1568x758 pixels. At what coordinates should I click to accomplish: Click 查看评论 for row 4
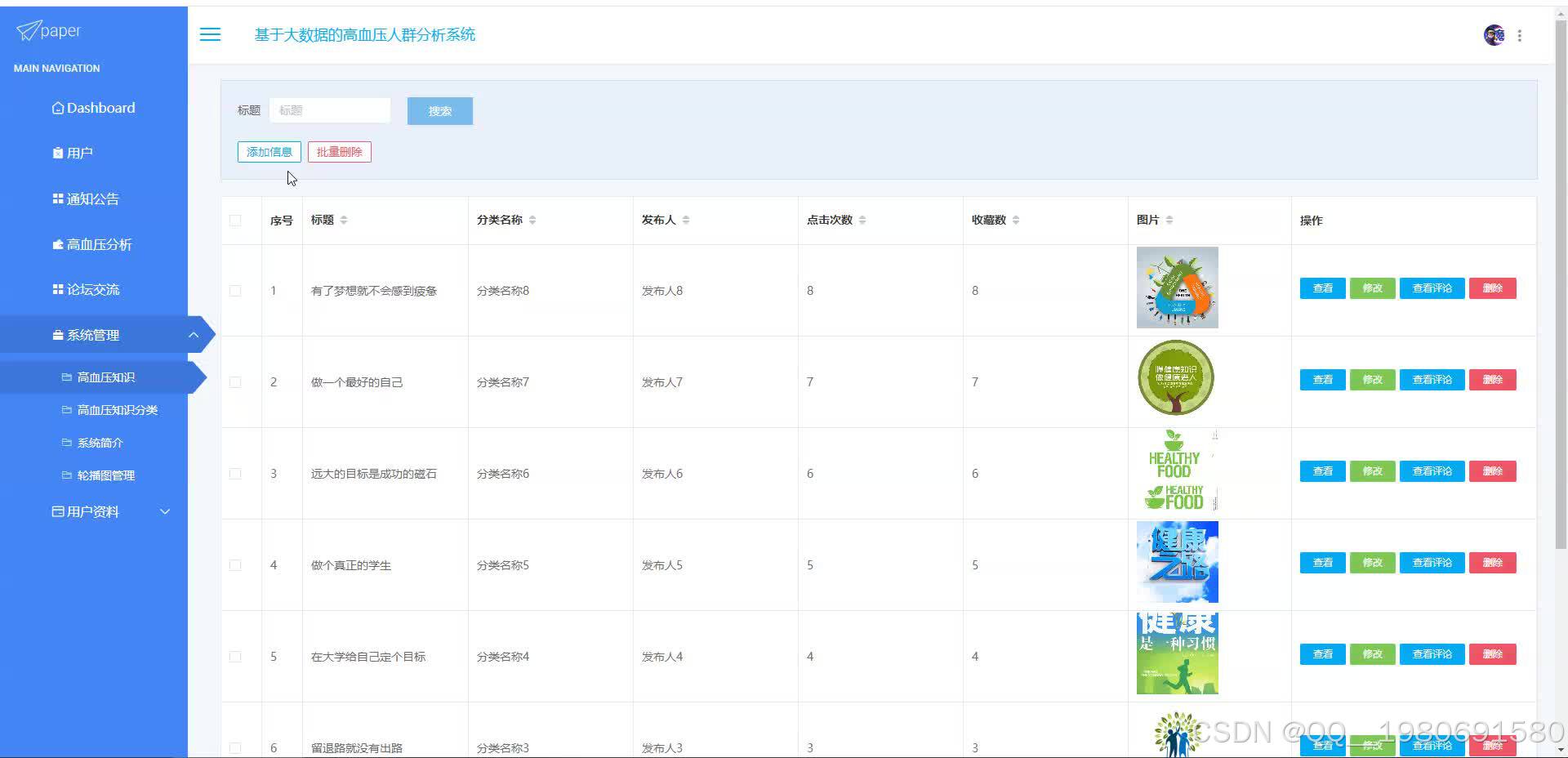1432,563
